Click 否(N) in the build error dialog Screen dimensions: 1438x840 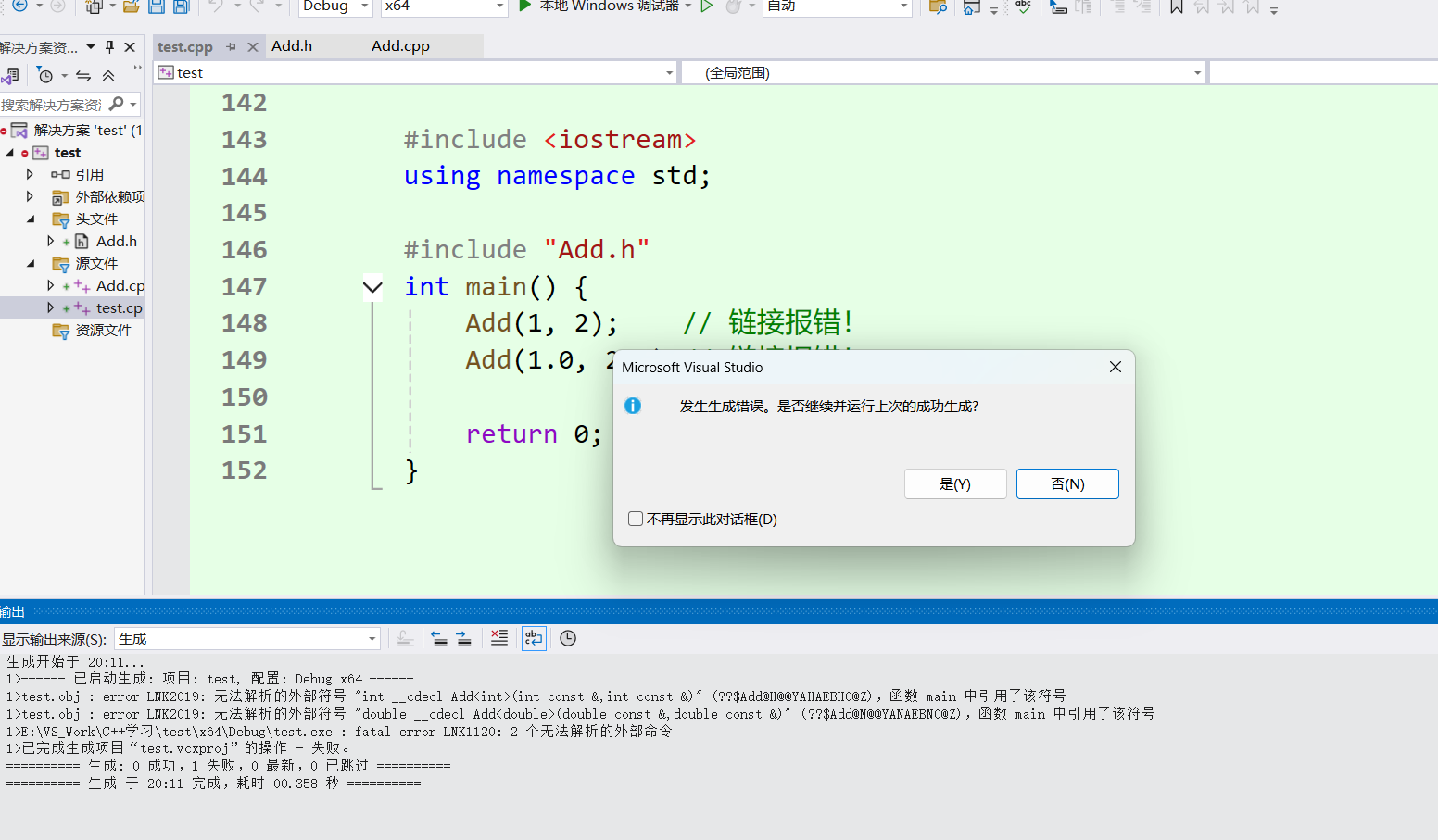1067,483
